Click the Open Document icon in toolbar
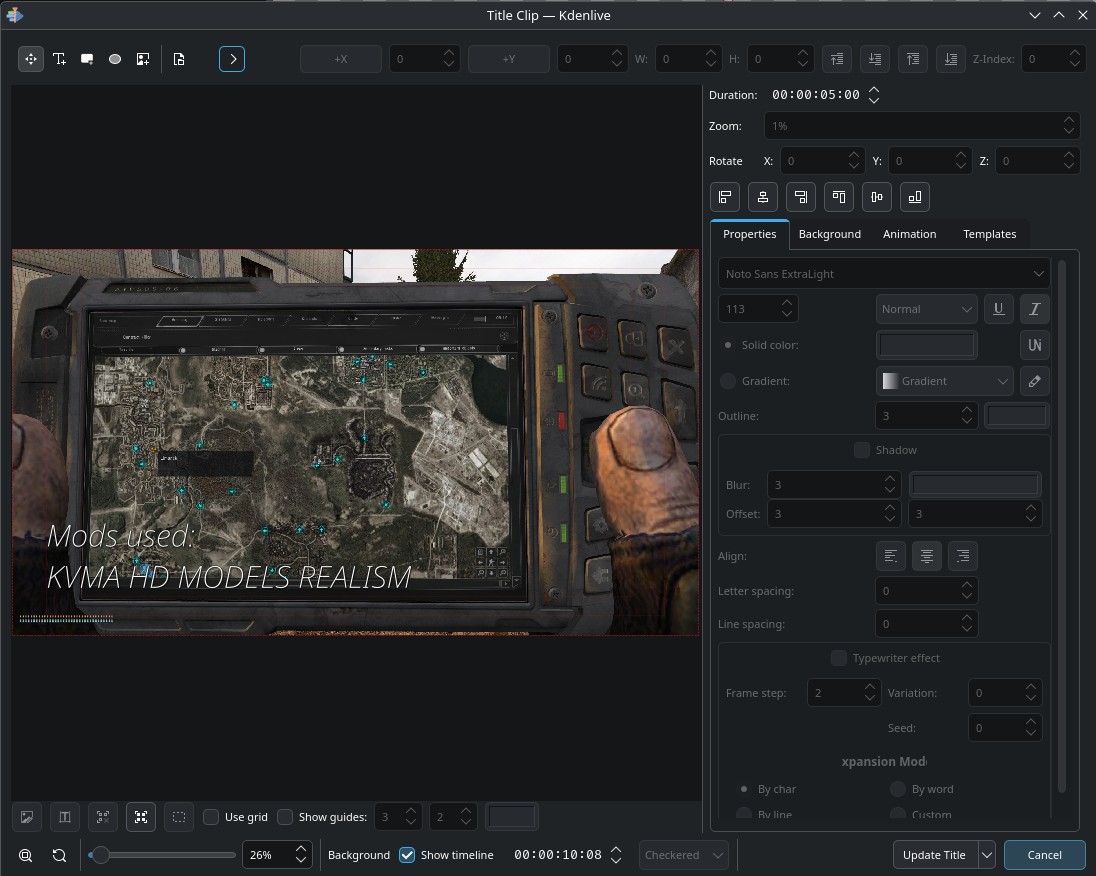 point(179,59)
